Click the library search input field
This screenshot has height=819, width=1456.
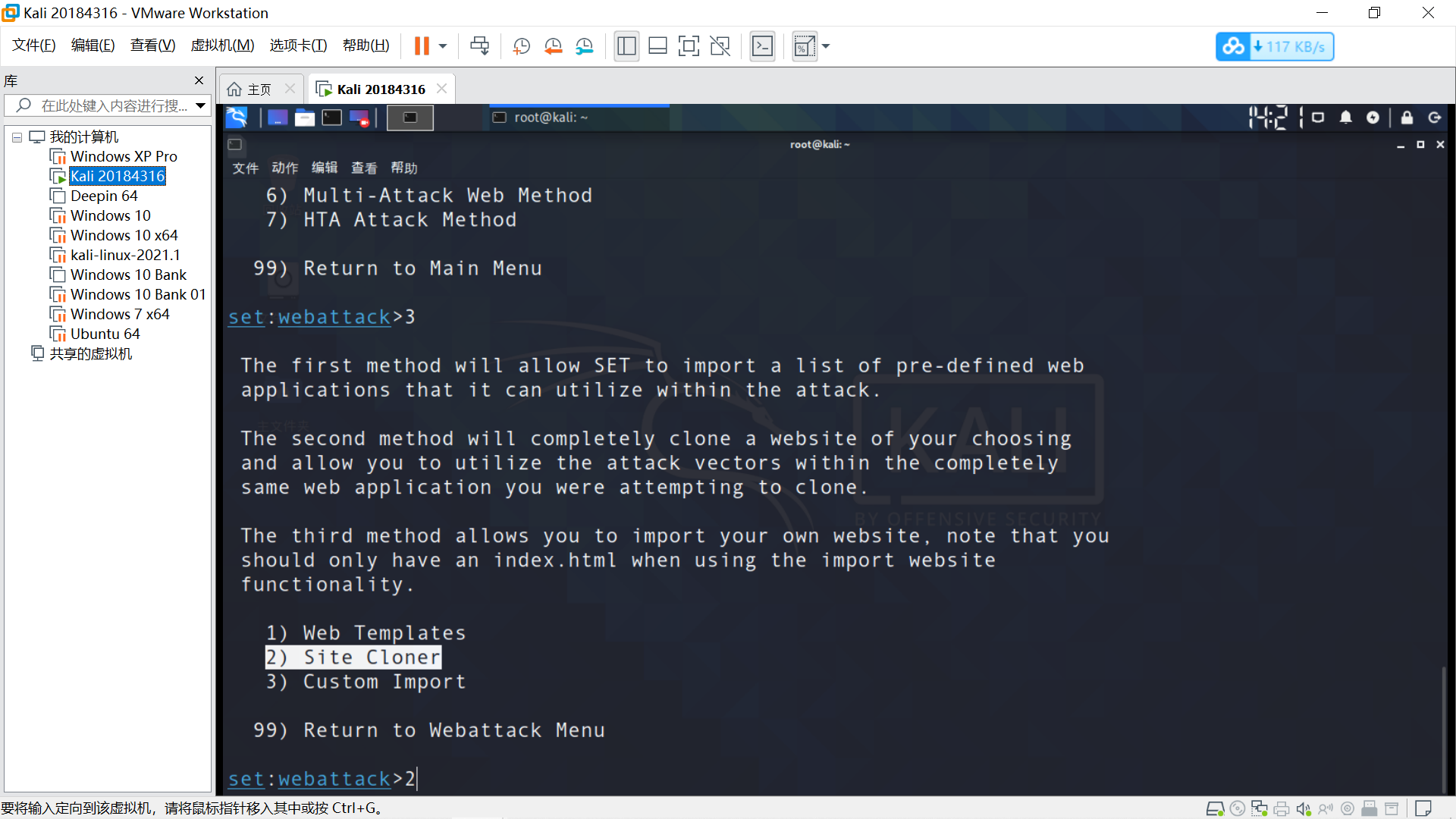(114, 105)
